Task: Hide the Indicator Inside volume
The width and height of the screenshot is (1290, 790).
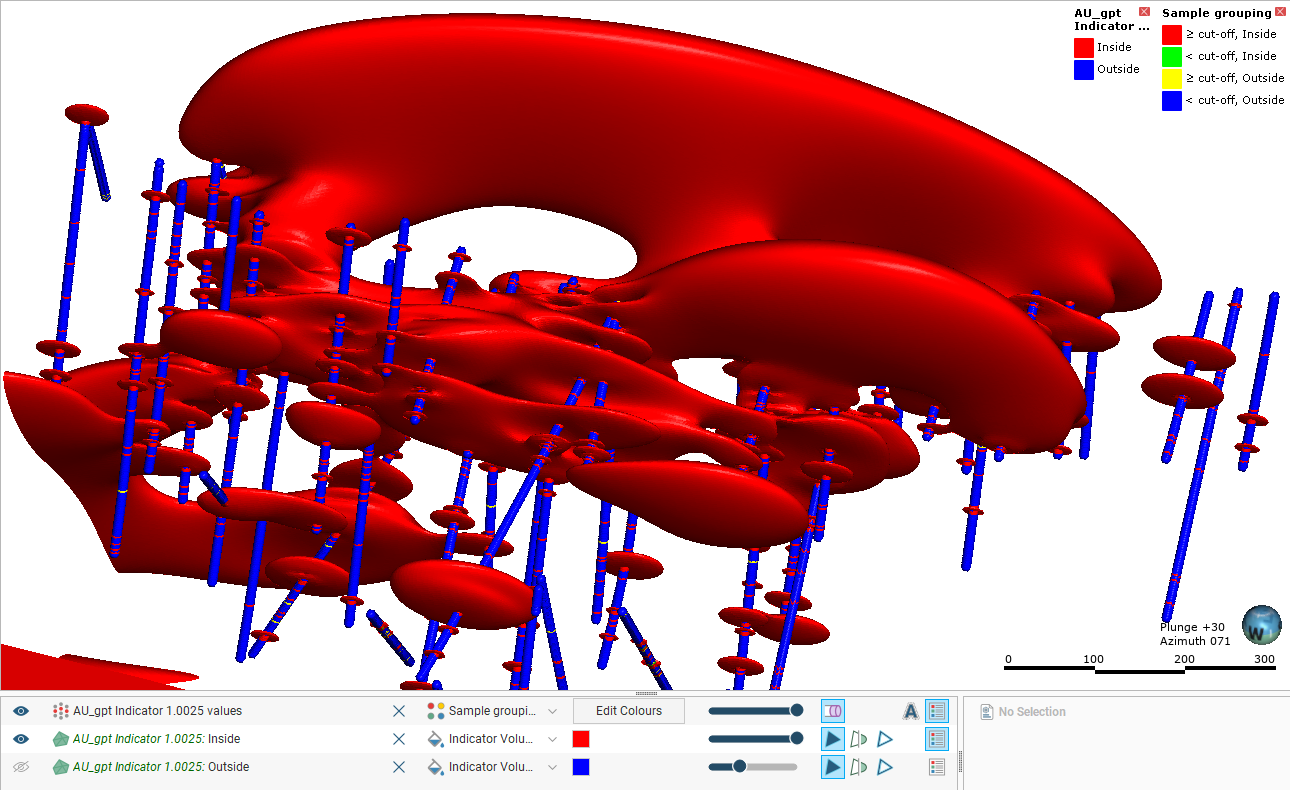Action: pyautogui.click(x=21, y=739)
